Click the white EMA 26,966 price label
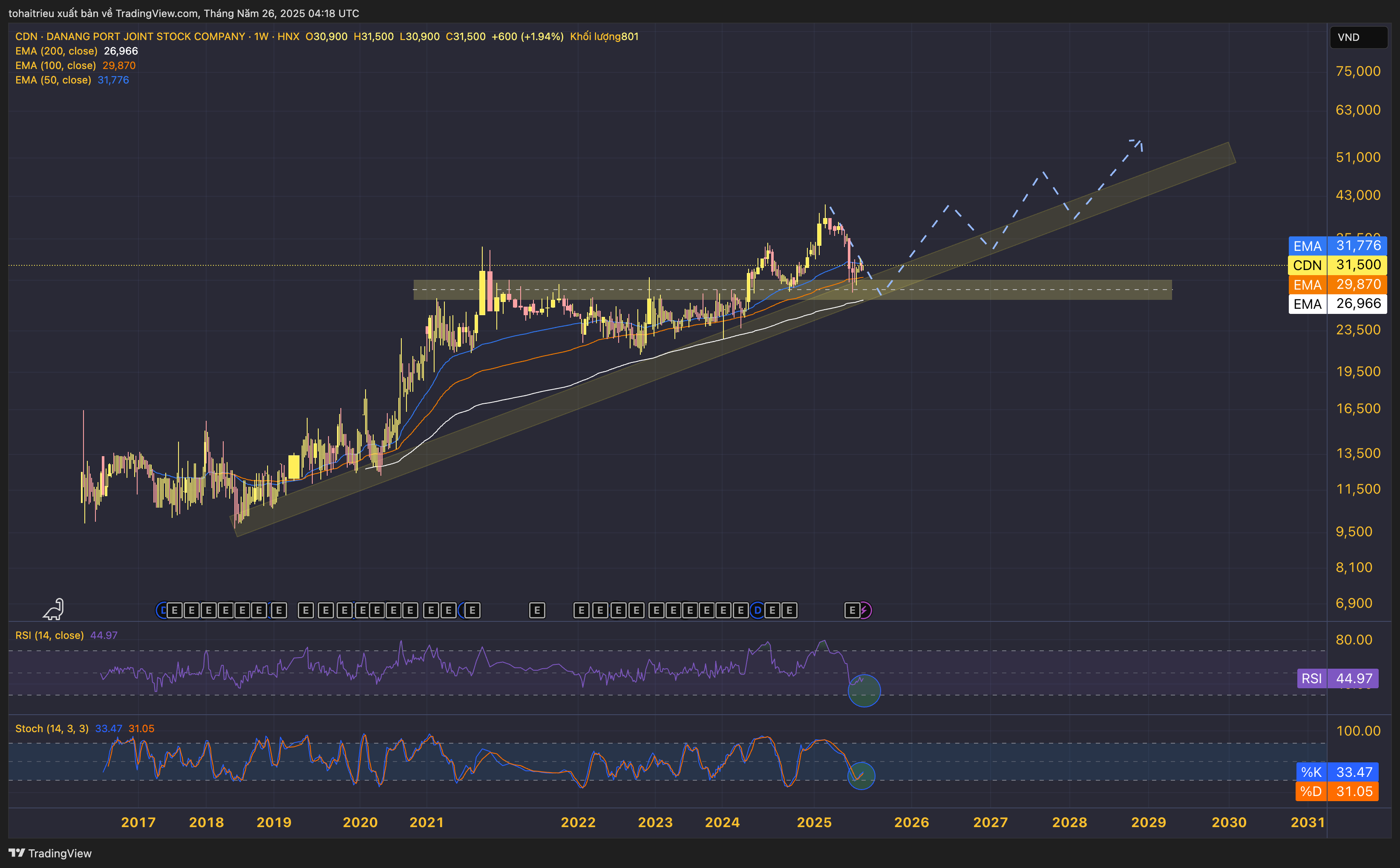Viewport: 1400px width, 868px height. [x=1337, y=304]
